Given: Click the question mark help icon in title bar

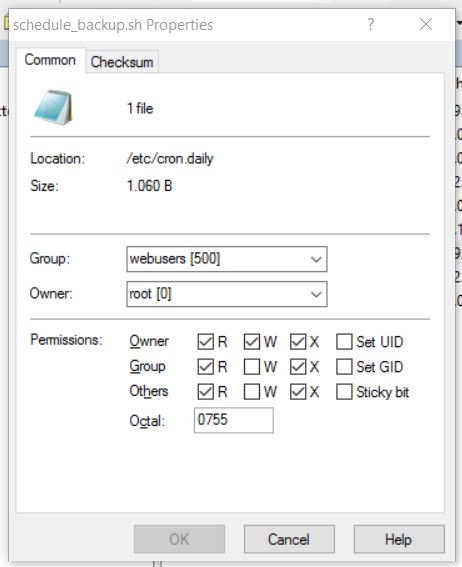Looking at the screenshot, I should [371, 25].
